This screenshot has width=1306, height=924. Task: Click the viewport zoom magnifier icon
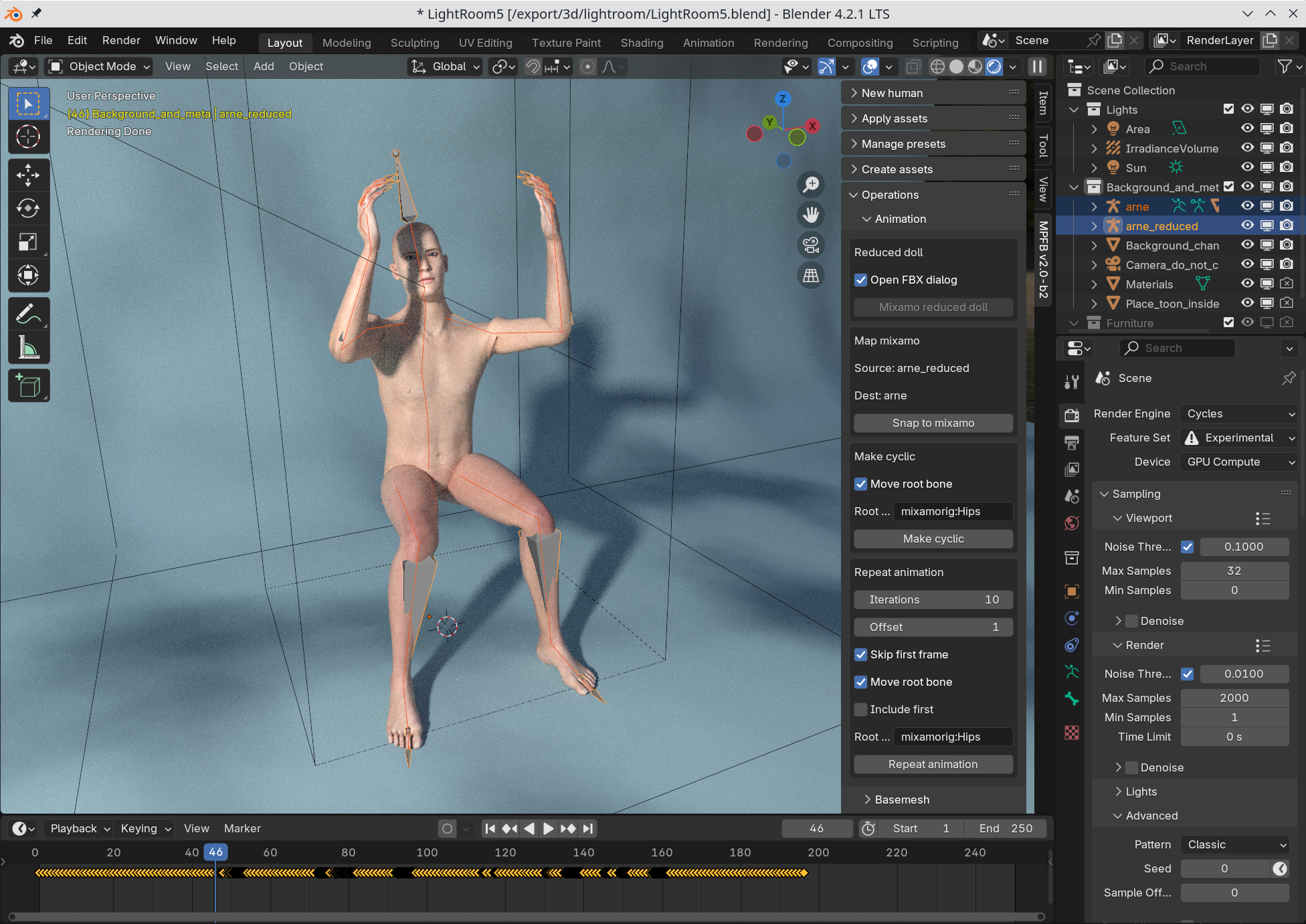point(812,184)
